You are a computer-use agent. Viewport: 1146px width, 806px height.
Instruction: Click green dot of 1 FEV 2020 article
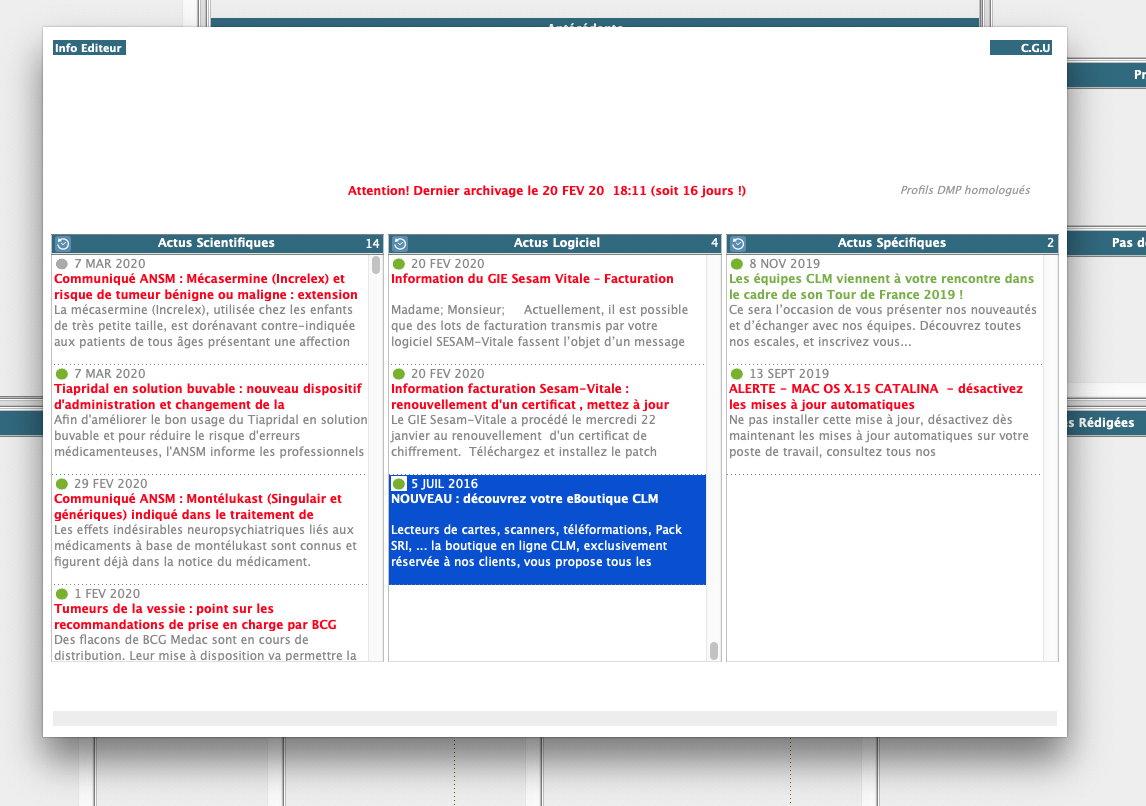[62, 594]
